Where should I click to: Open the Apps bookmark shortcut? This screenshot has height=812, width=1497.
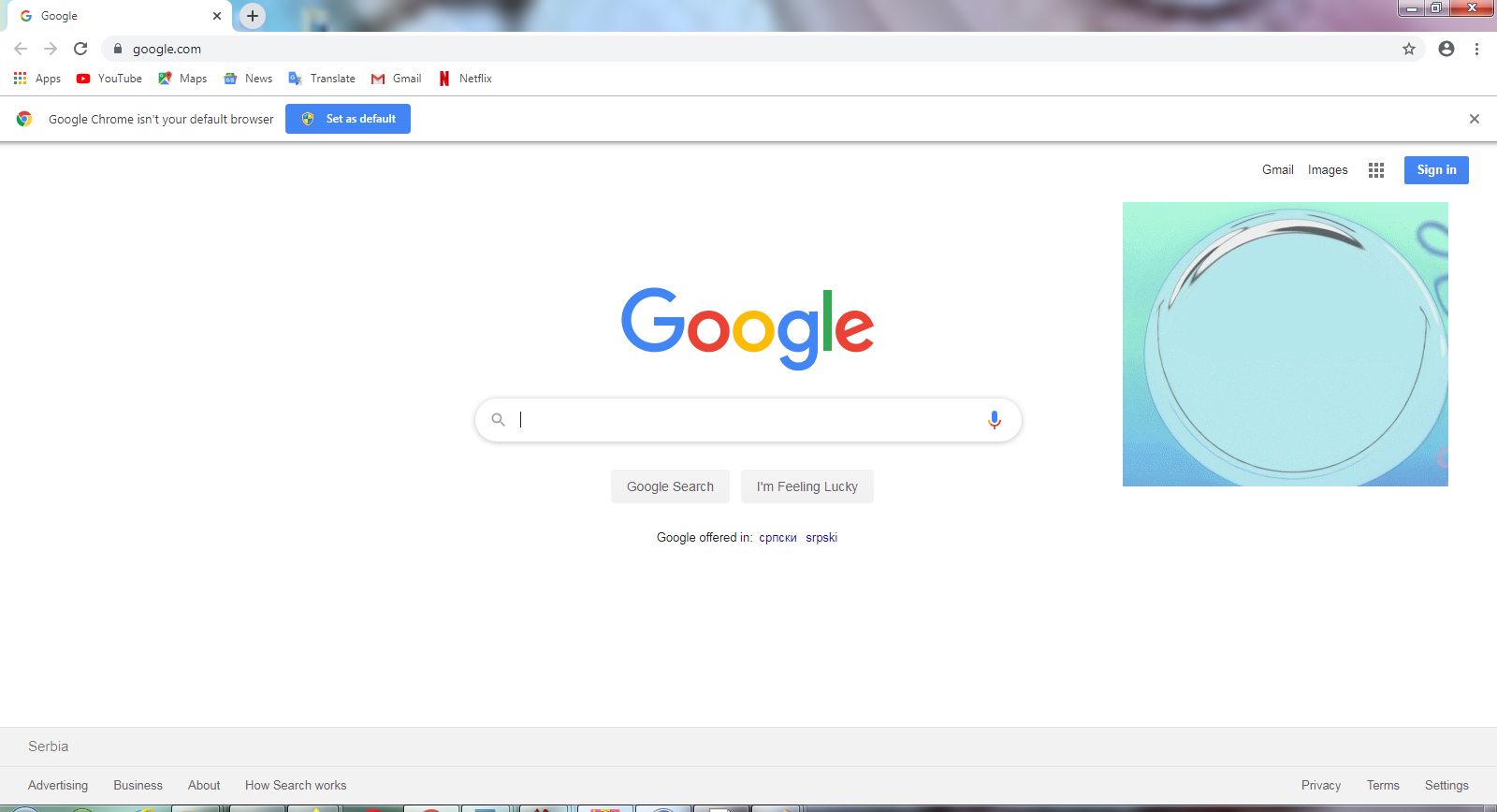(37, 79)
